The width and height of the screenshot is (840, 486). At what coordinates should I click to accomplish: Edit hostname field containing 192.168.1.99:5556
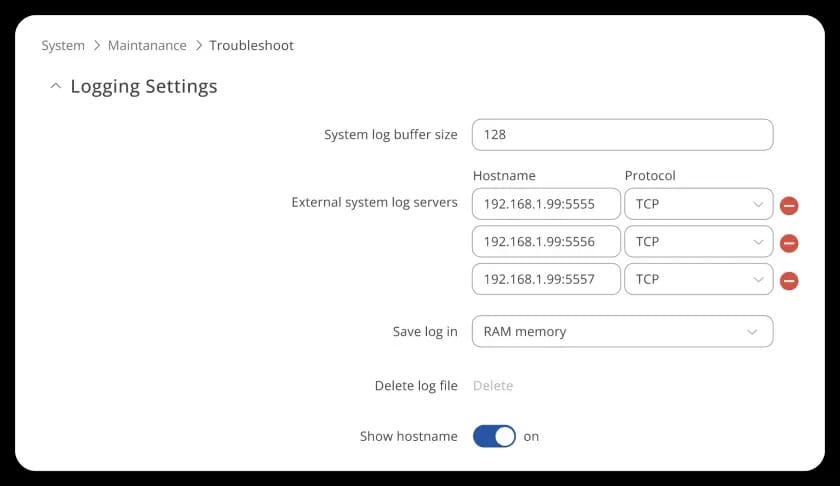pyautogui.click(x=546, y=241)
